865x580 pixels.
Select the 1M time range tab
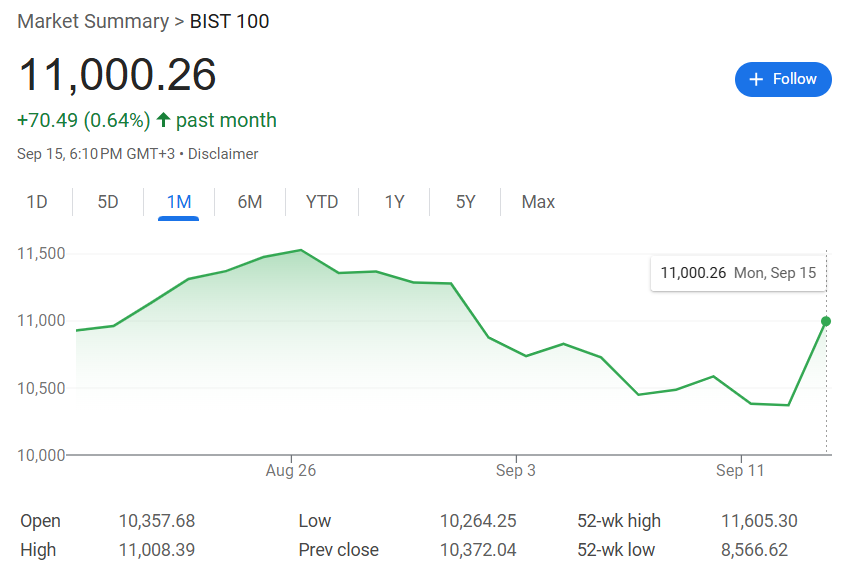[179, 202]
